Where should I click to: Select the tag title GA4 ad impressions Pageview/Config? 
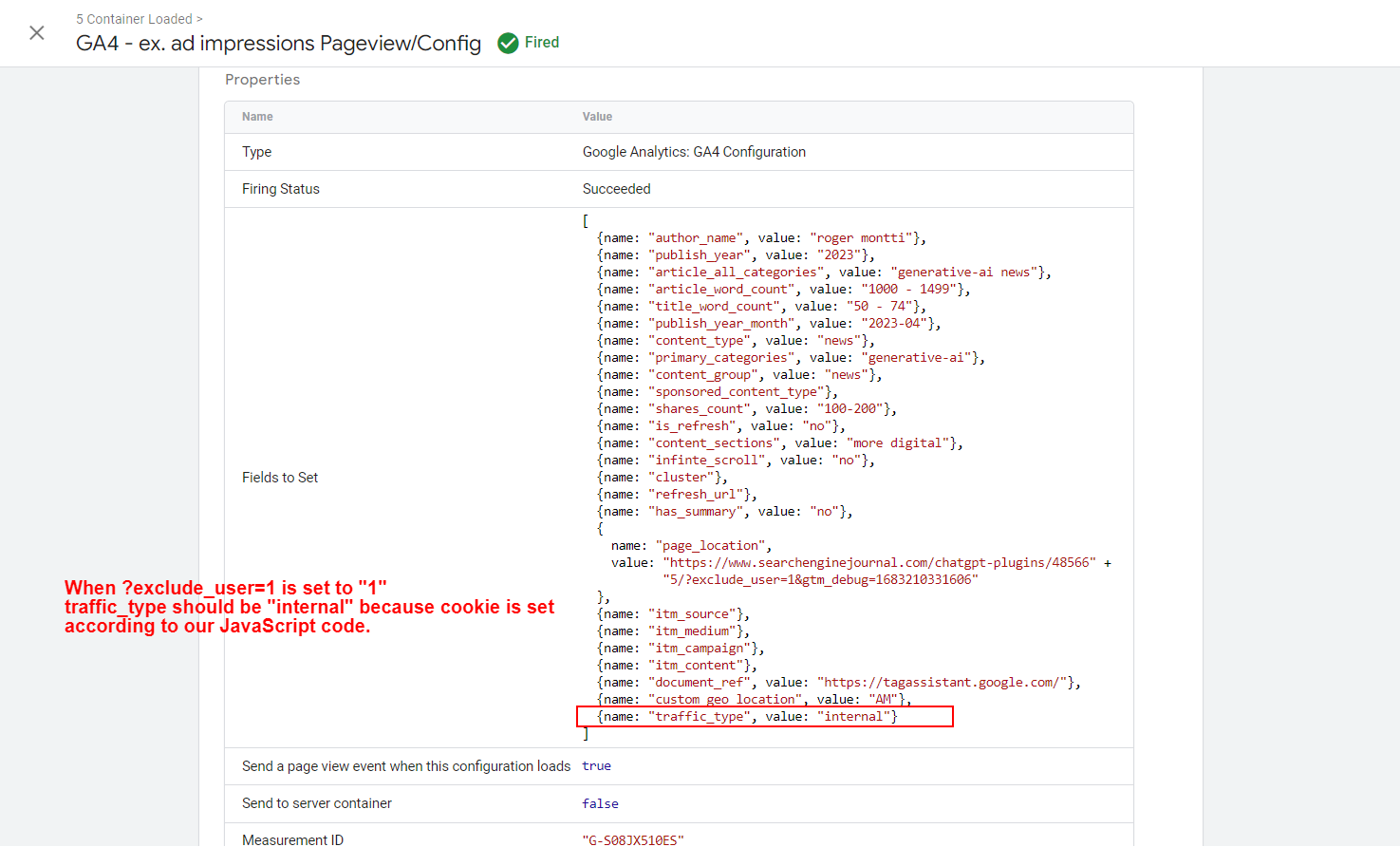(276, 44)
